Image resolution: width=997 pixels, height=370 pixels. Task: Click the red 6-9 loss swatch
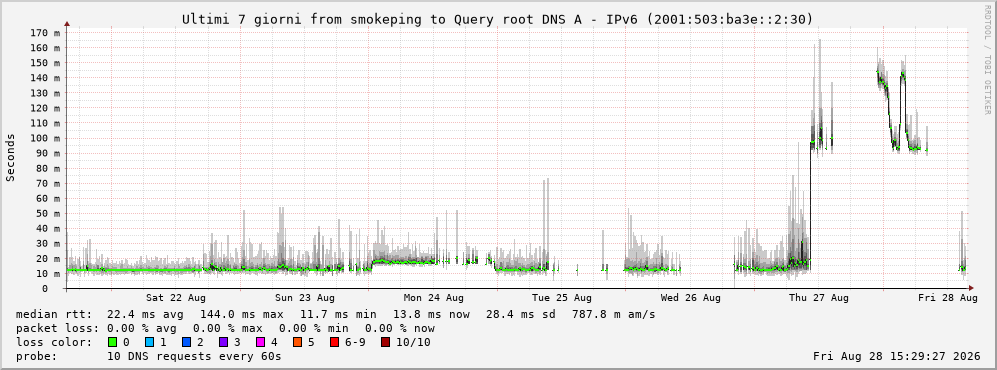[x=334, y=343]
